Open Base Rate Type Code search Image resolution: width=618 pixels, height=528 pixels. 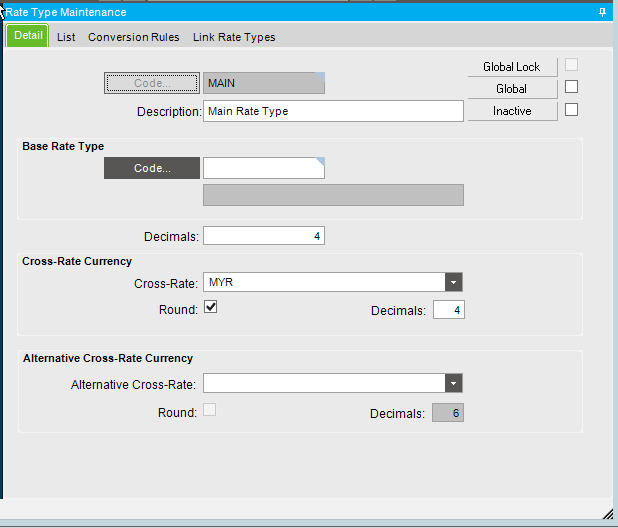[152, 168]
